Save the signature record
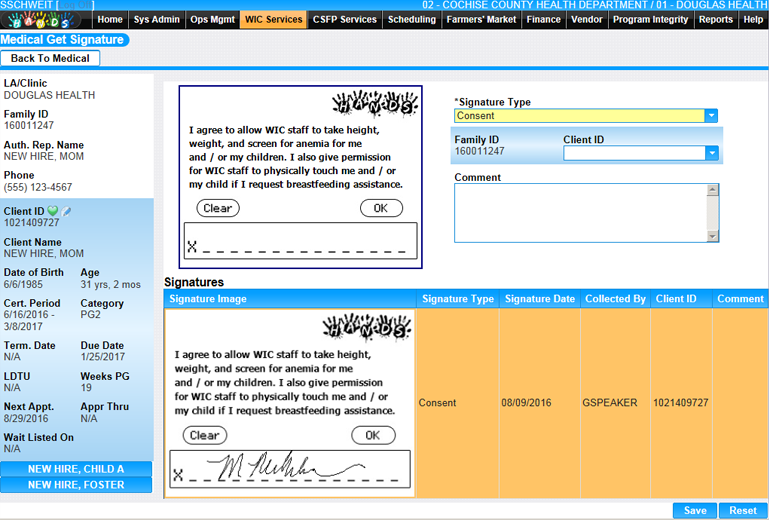 pos(694,510)
